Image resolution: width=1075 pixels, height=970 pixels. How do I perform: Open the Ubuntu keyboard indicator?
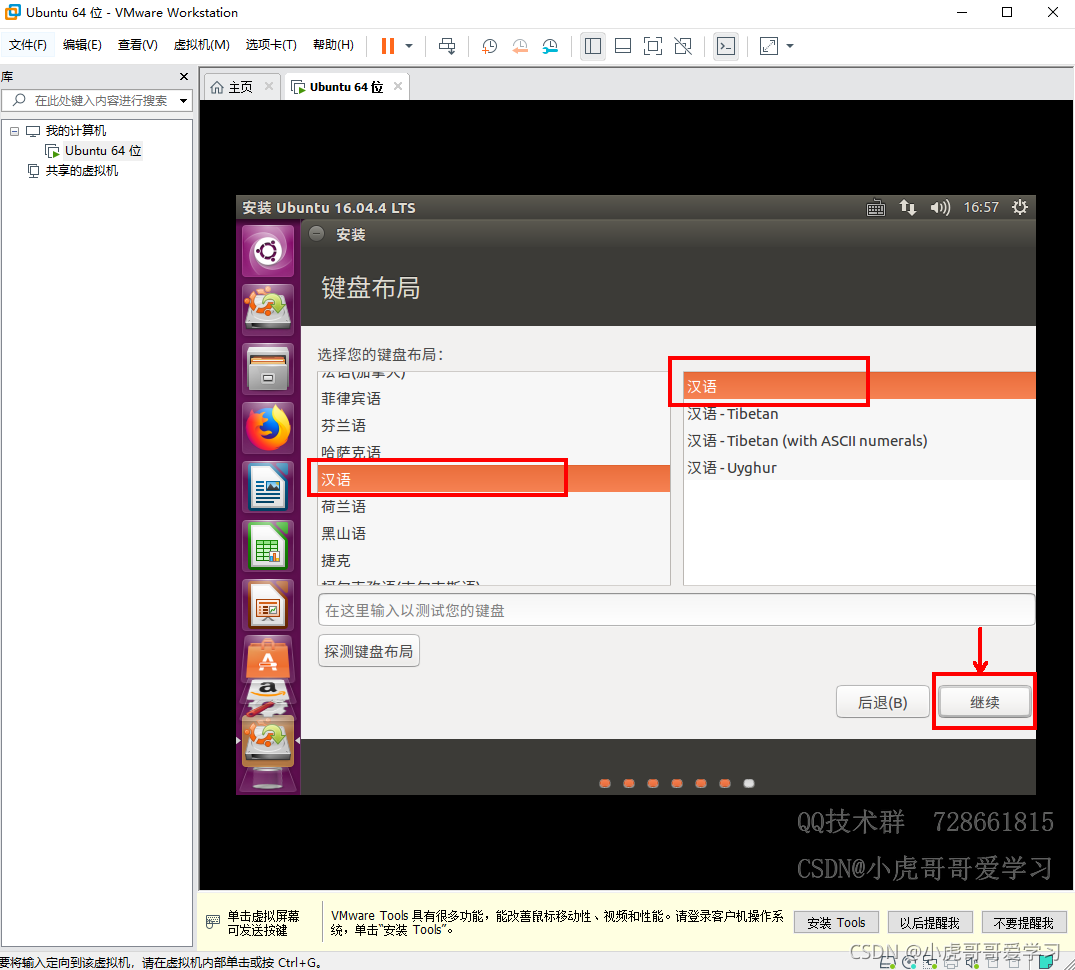pyautogui.click(x=875, y=208)
